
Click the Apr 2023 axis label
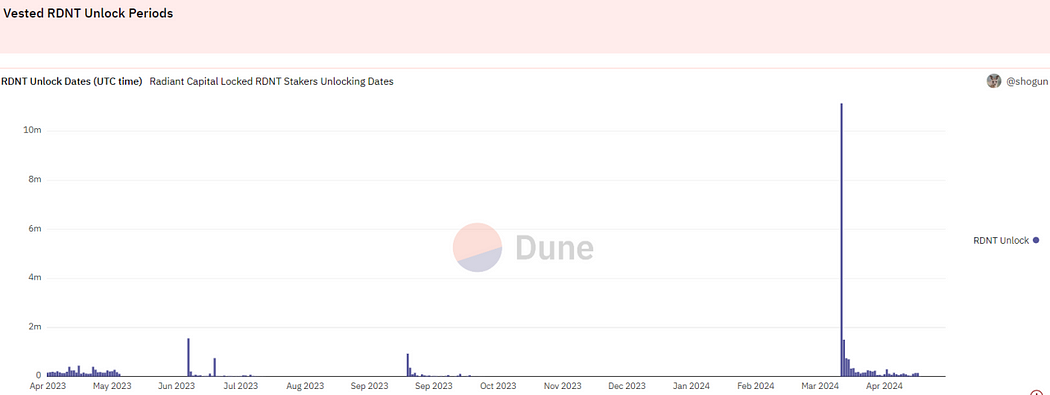[48, 386]
